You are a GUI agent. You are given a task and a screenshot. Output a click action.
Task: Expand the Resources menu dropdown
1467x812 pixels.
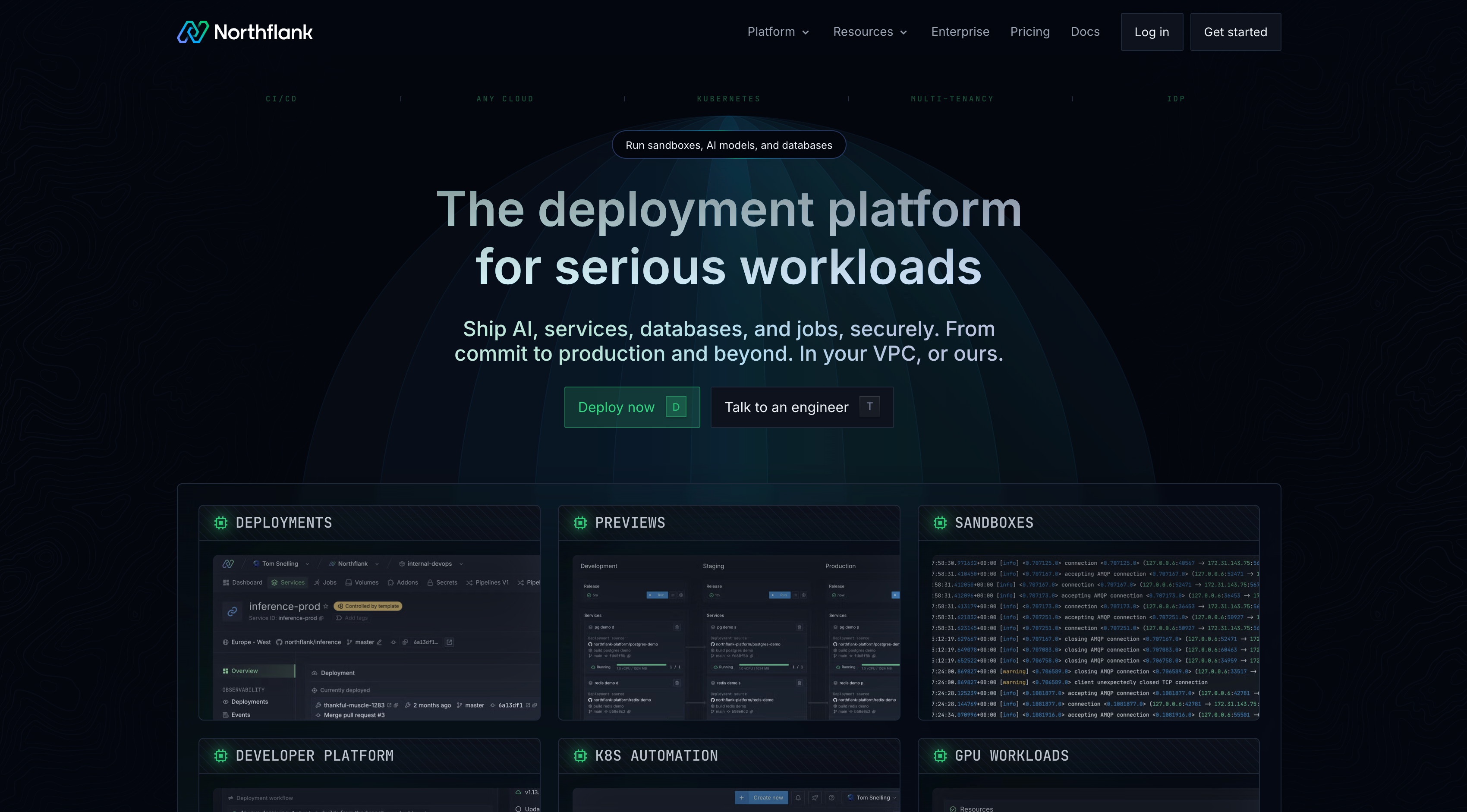click(869, 32)
